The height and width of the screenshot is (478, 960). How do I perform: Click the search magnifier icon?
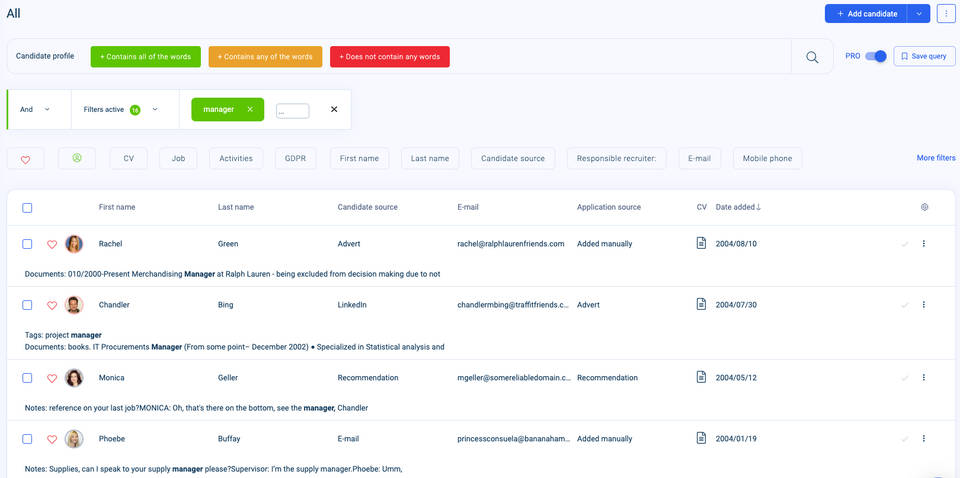[812, 57]
